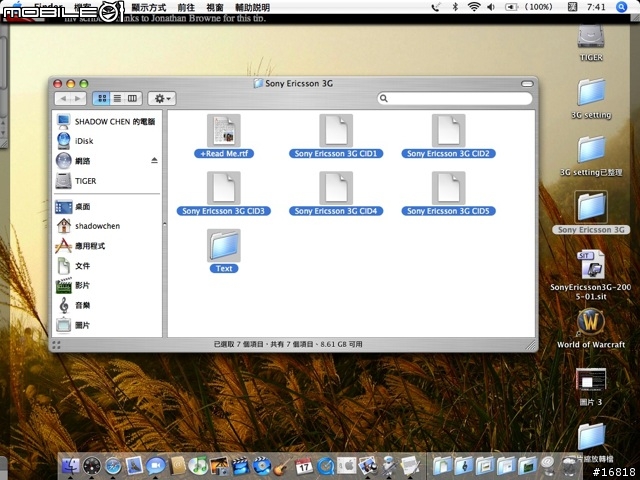This screenshot has height=480, width=640.
Task: Launch iTunes from the Dock
Action: (x=198, y=465)
